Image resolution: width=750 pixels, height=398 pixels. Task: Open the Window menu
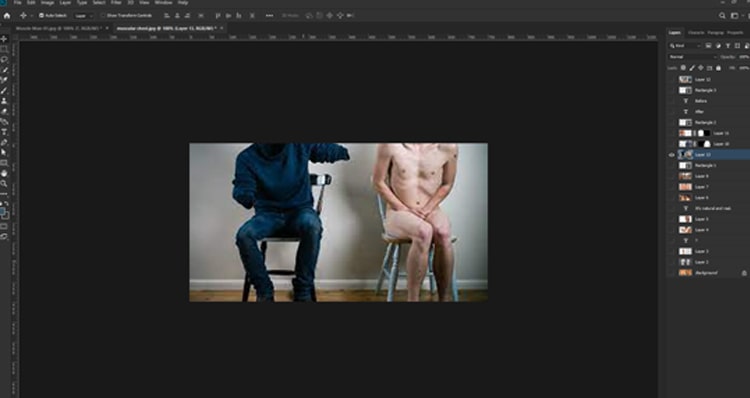click(x=164, y=3)
